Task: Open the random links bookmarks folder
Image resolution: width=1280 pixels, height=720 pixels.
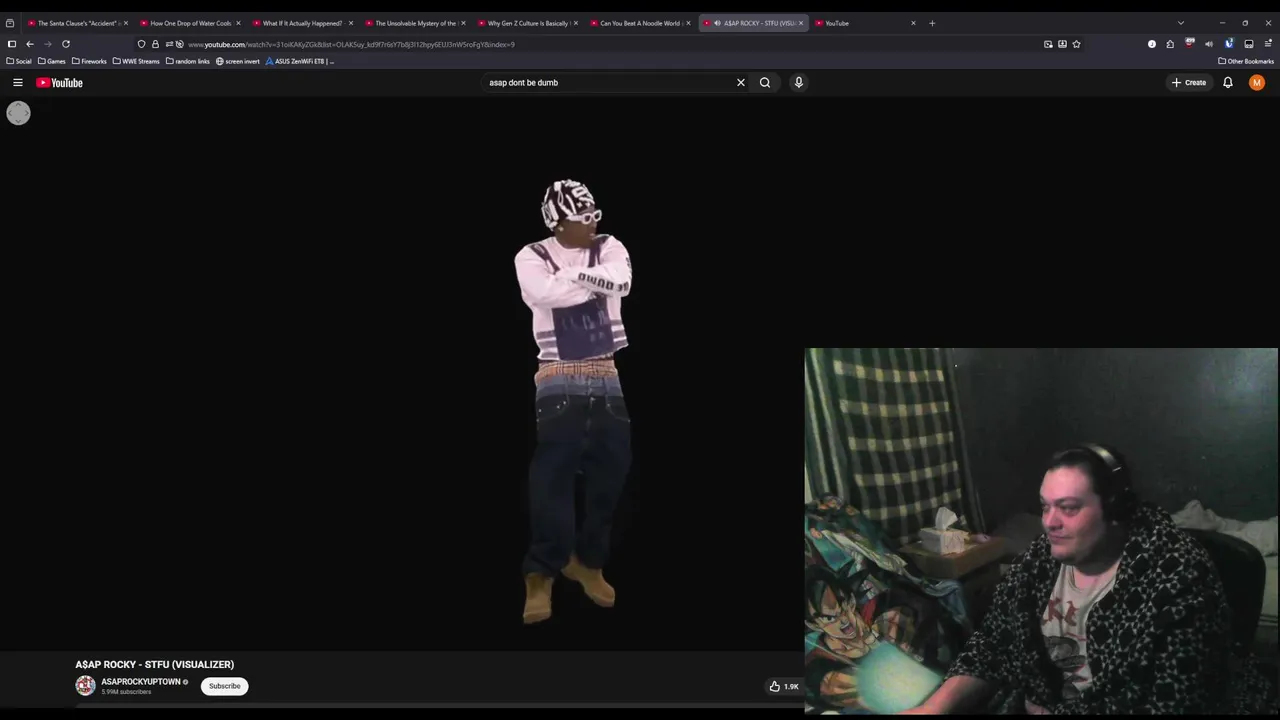Action: coord(188,61)
